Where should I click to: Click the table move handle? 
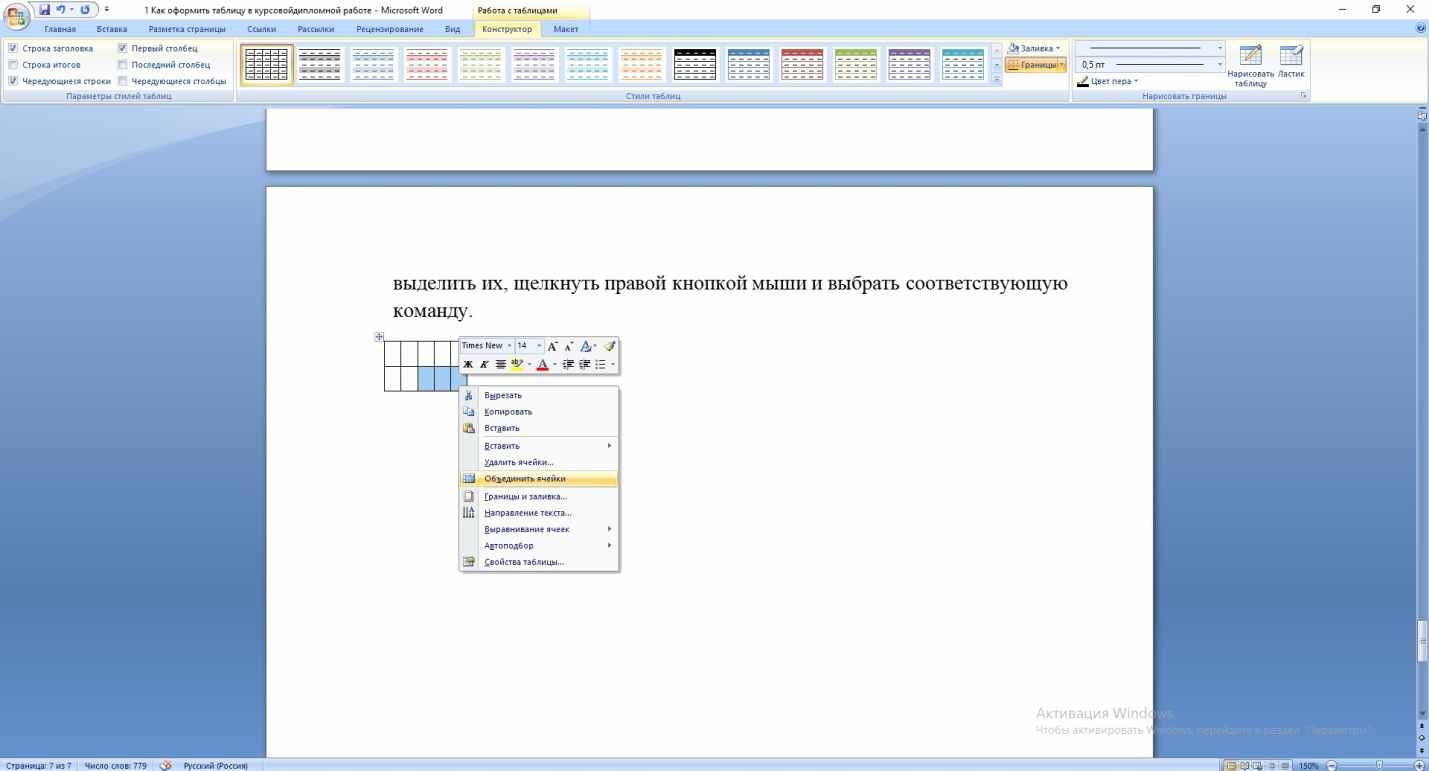[x=378, y=336]
